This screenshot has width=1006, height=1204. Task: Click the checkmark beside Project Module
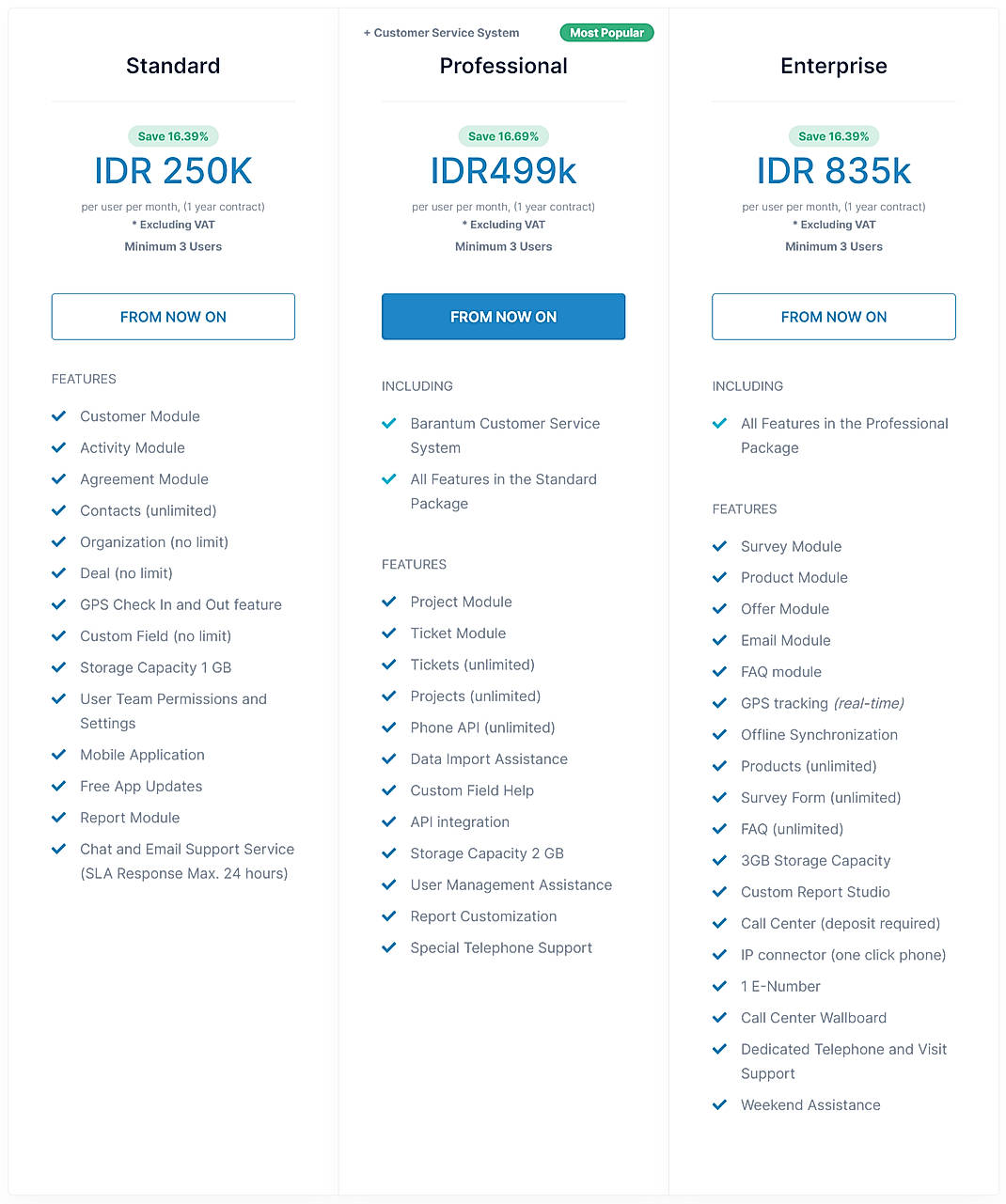pyautogui.click(x=389, y=602)
